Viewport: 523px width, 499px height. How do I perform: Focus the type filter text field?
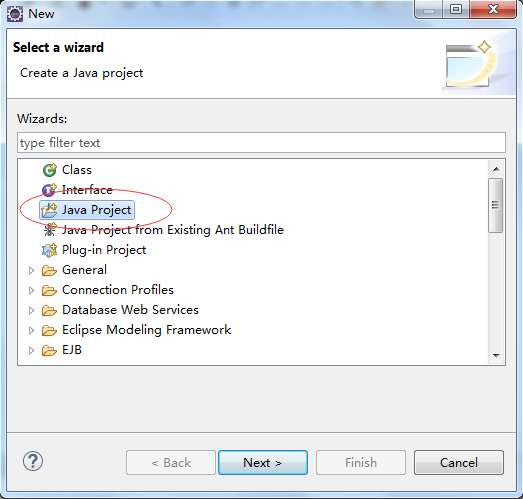pyautogui.click(x=261, y=143)
